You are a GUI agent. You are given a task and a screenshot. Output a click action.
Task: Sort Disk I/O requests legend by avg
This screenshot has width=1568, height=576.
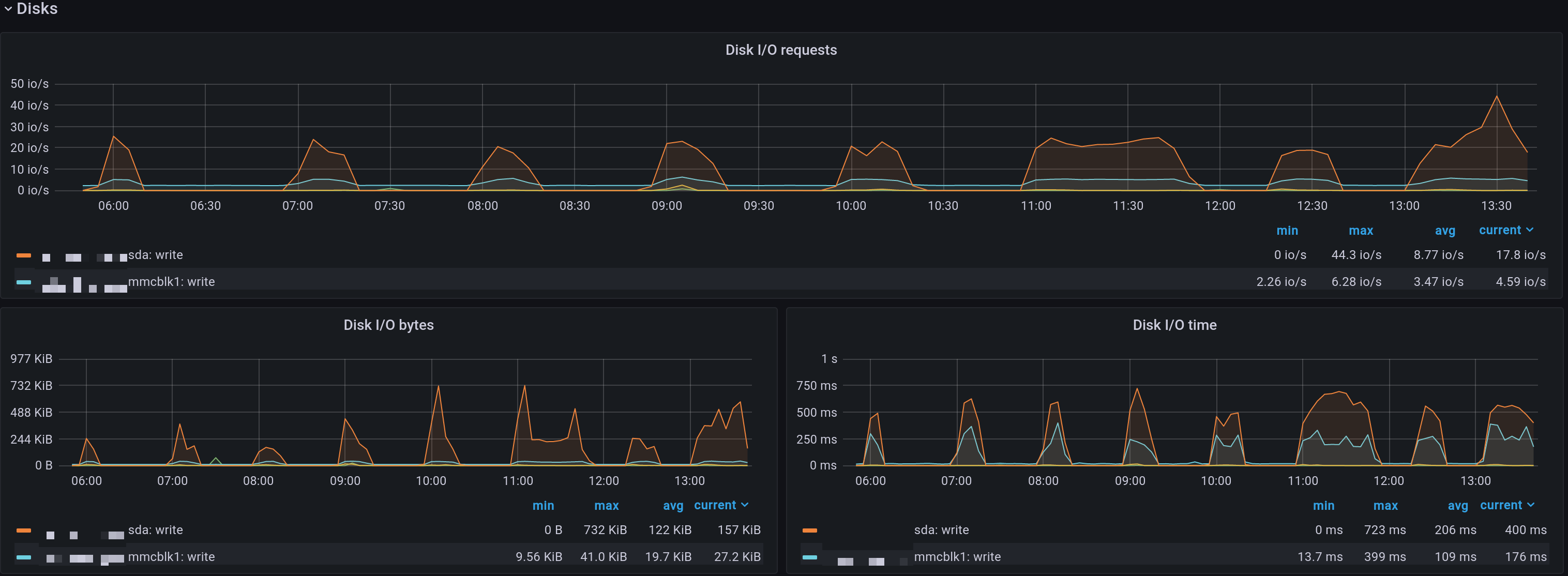(x=1444, y=231)
